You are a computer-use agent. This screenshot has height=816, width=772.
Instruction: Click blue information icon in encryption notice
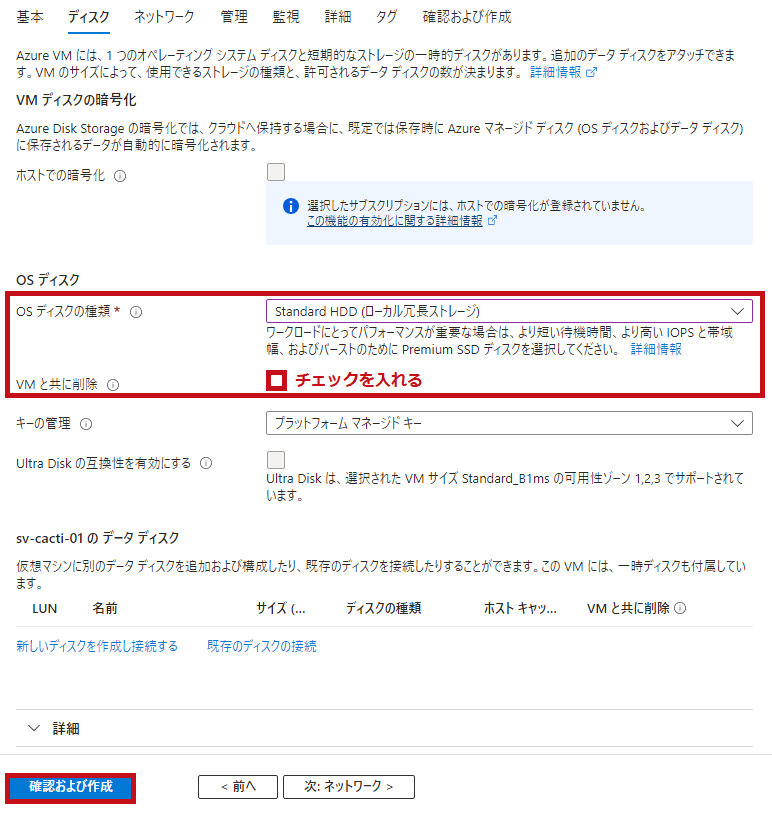point(290,206)
